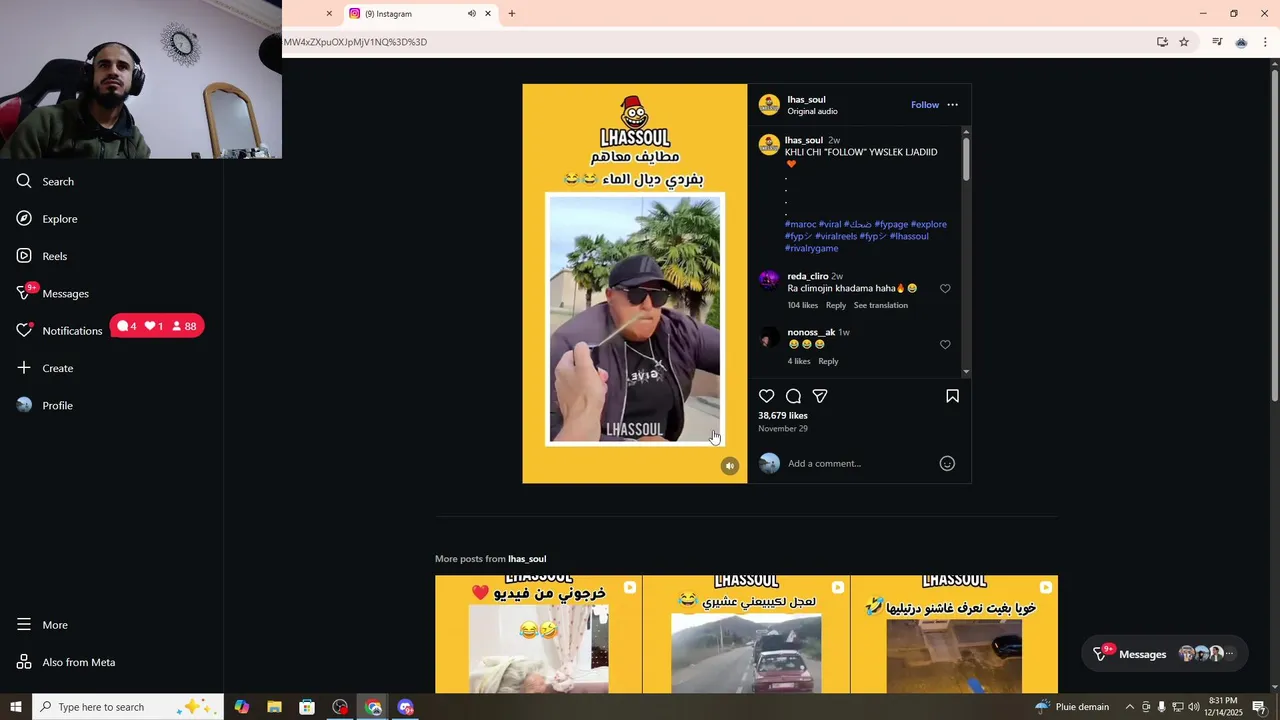Toggle the video sound button on reel
Screen dimensions: 1280x720
pos(730,466)
